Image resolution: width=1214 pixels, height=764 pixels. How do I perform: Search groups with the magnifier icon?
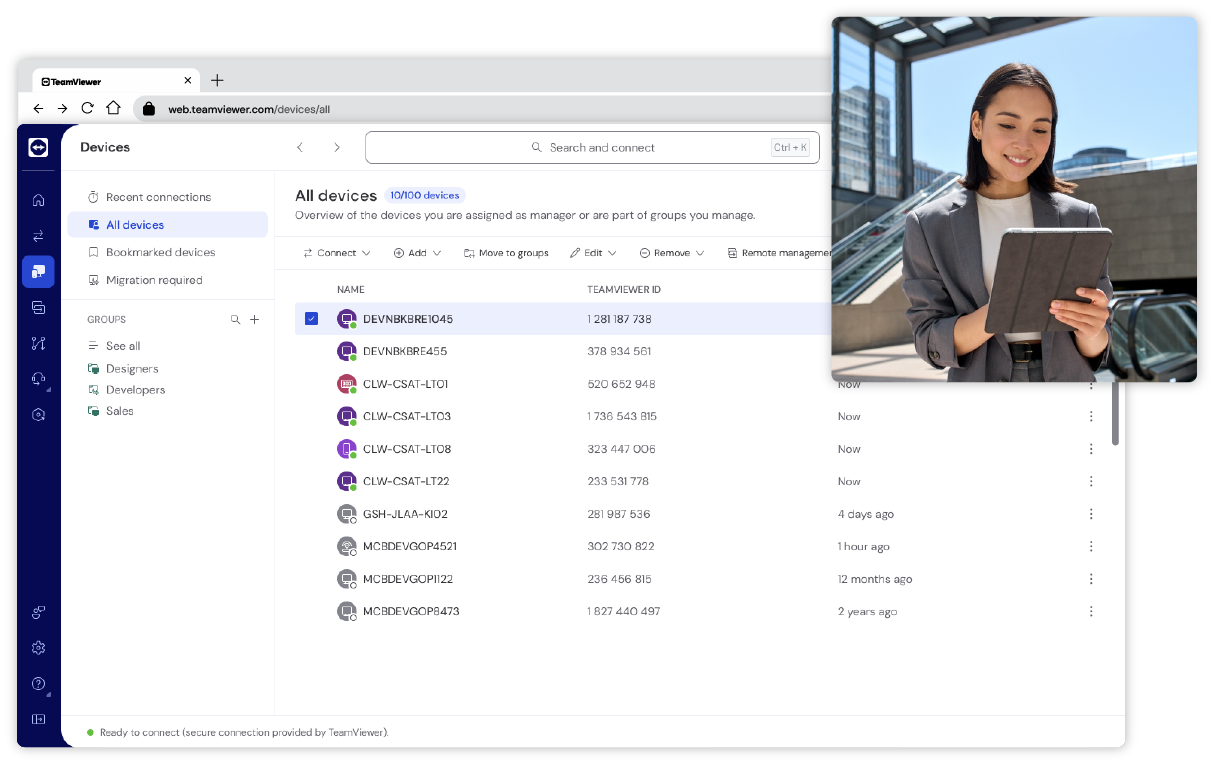tap(235, 320)
